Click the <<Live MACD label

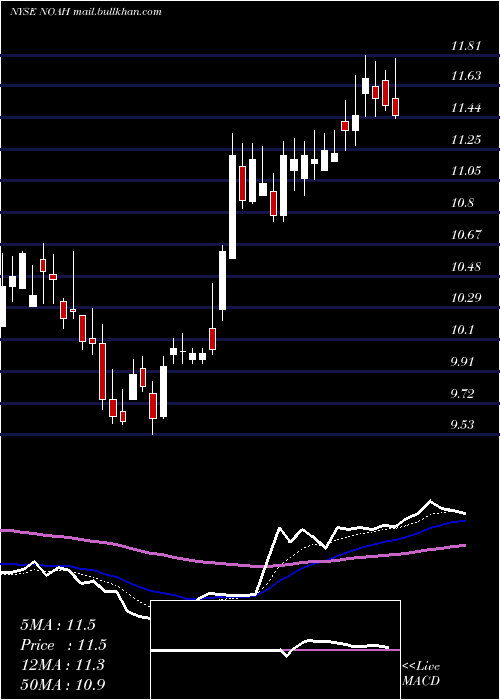click(x=421, y=673)
